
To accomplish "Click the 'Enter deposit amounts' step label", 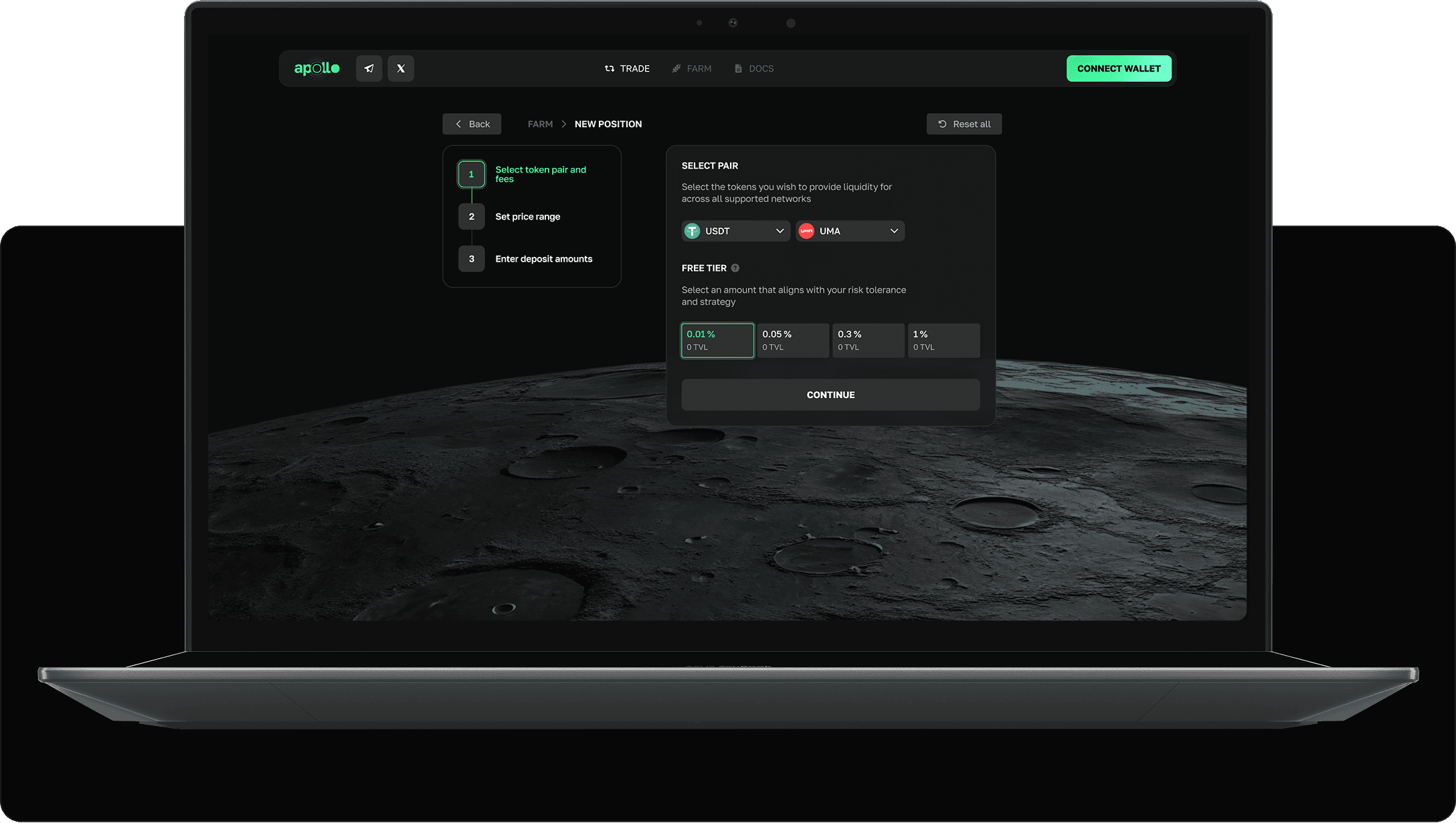I will tap(544, 259).
